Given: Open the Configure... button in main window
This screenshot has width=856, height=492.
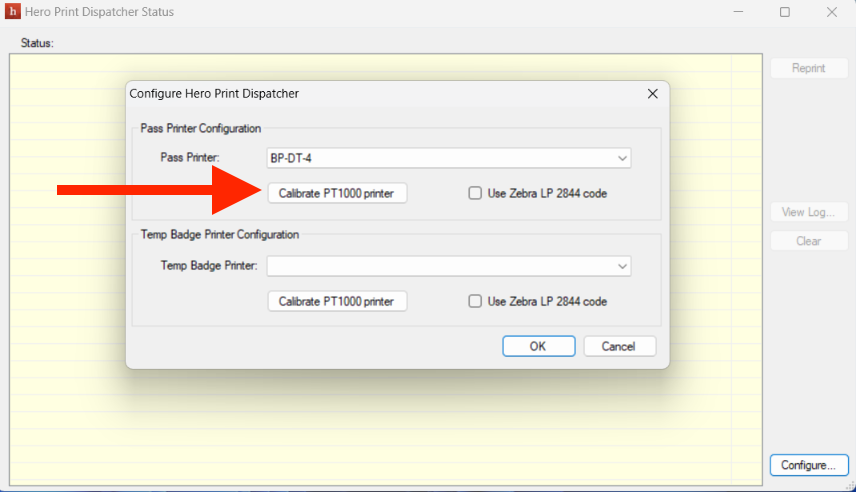Looking at the screenshot, I should point(808,465).
